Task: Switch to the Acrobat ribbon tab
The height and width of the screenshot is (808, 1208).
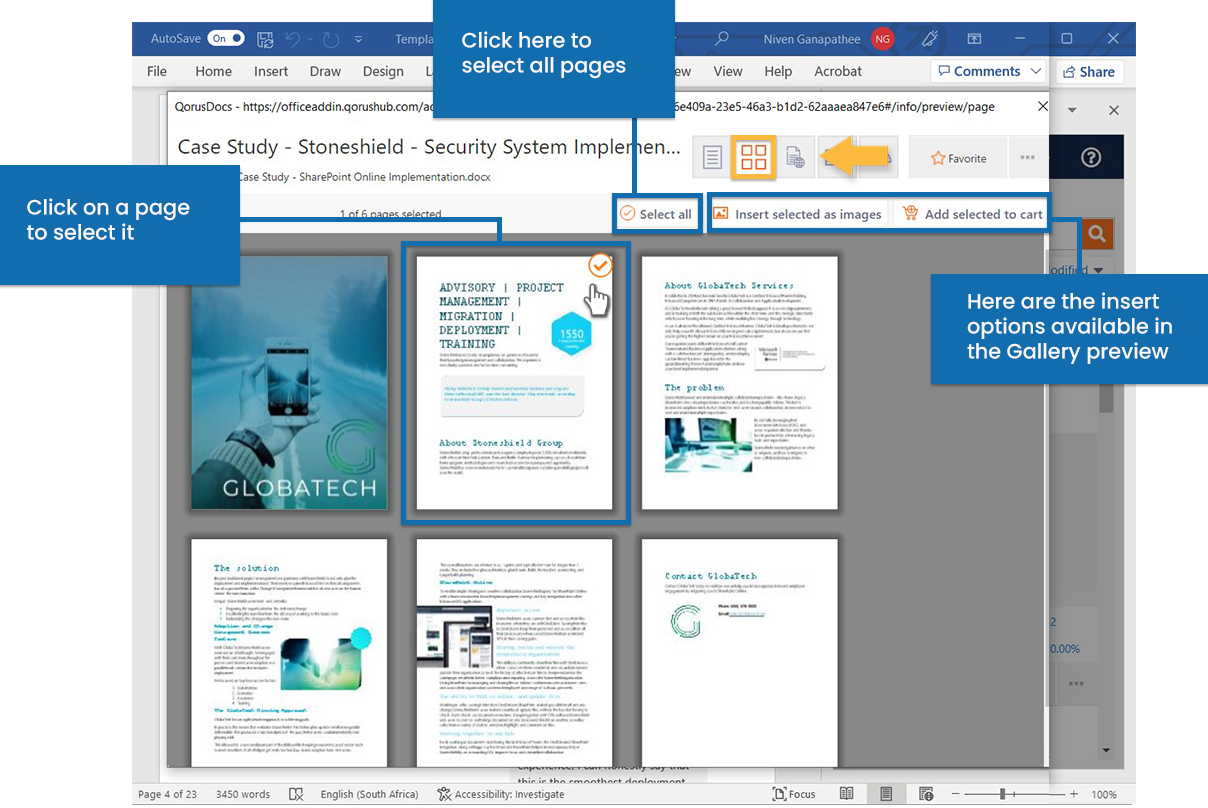Action: (837, 71)
